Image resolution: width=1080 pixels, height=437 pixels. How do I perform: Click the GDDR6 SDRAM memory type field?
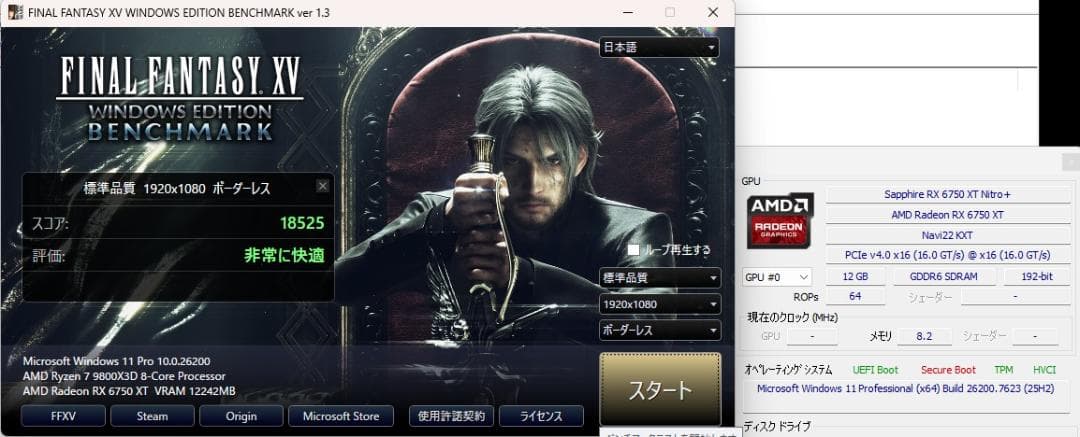(x=944, y=276)
